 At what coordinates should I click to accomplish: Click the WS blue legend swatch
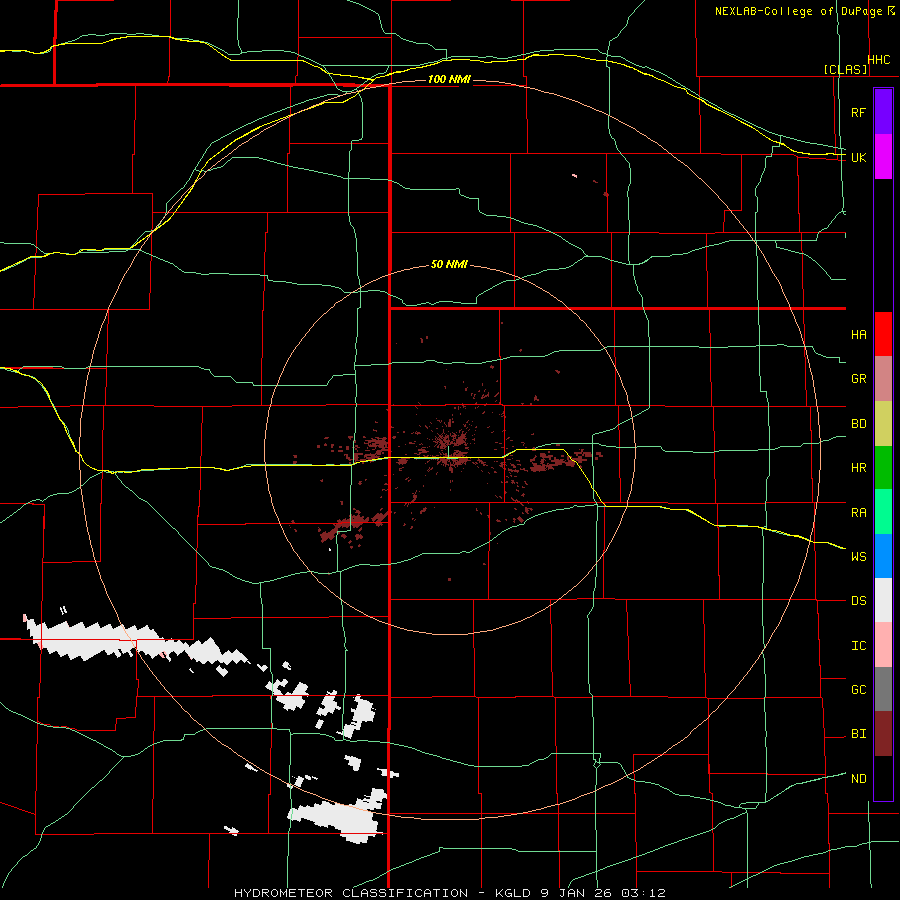pyautogui.click(x=883, y=556)
